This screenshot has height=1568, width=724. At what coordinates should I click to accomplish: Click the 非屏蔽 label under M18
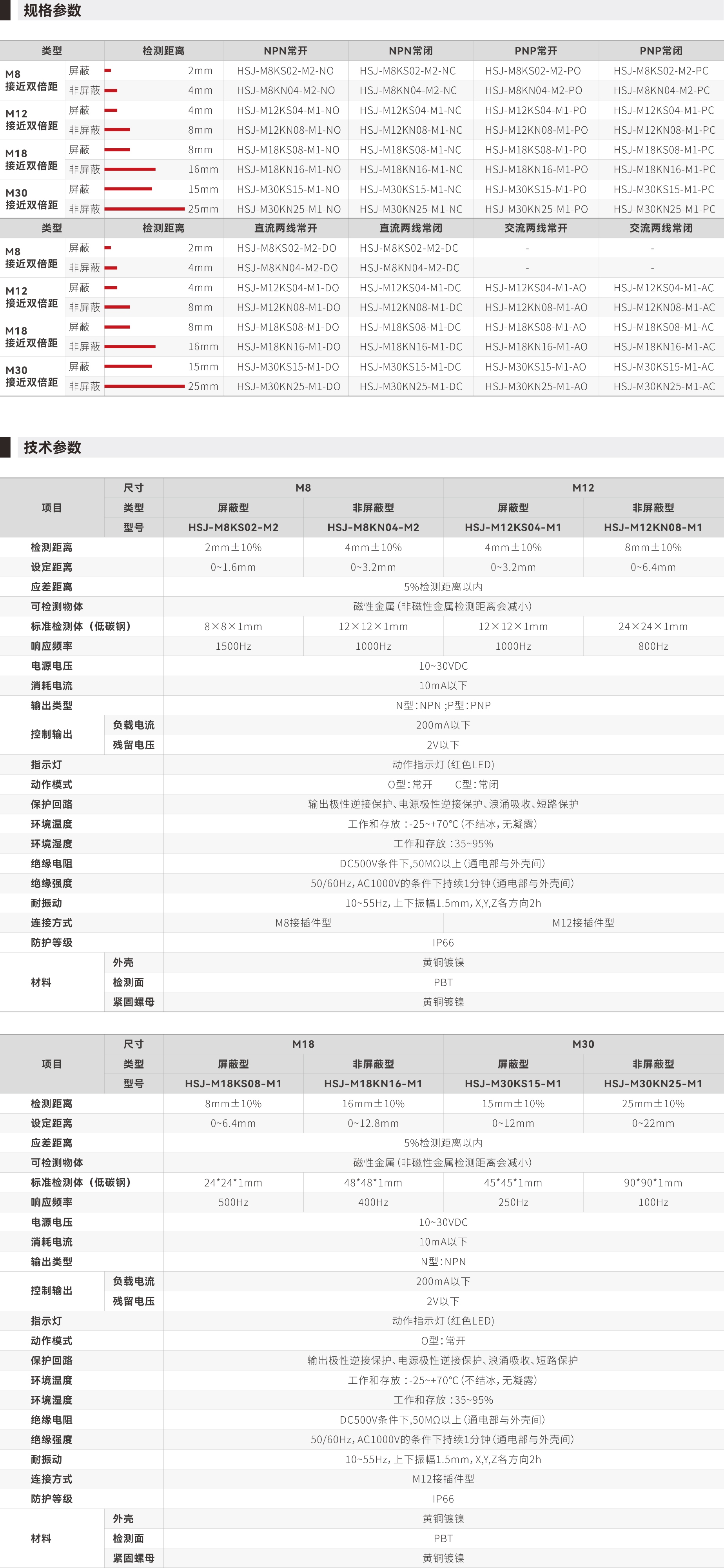pyautogui.click(x=85, y=170)
